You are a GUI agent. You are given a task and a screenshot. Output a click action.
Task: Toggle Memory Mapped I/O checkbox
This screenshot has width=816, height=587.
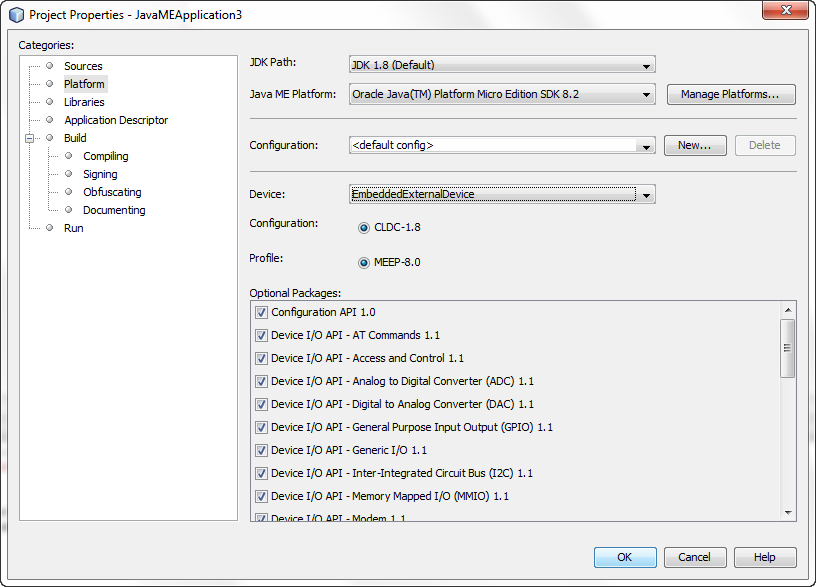(x=261, y=496)
